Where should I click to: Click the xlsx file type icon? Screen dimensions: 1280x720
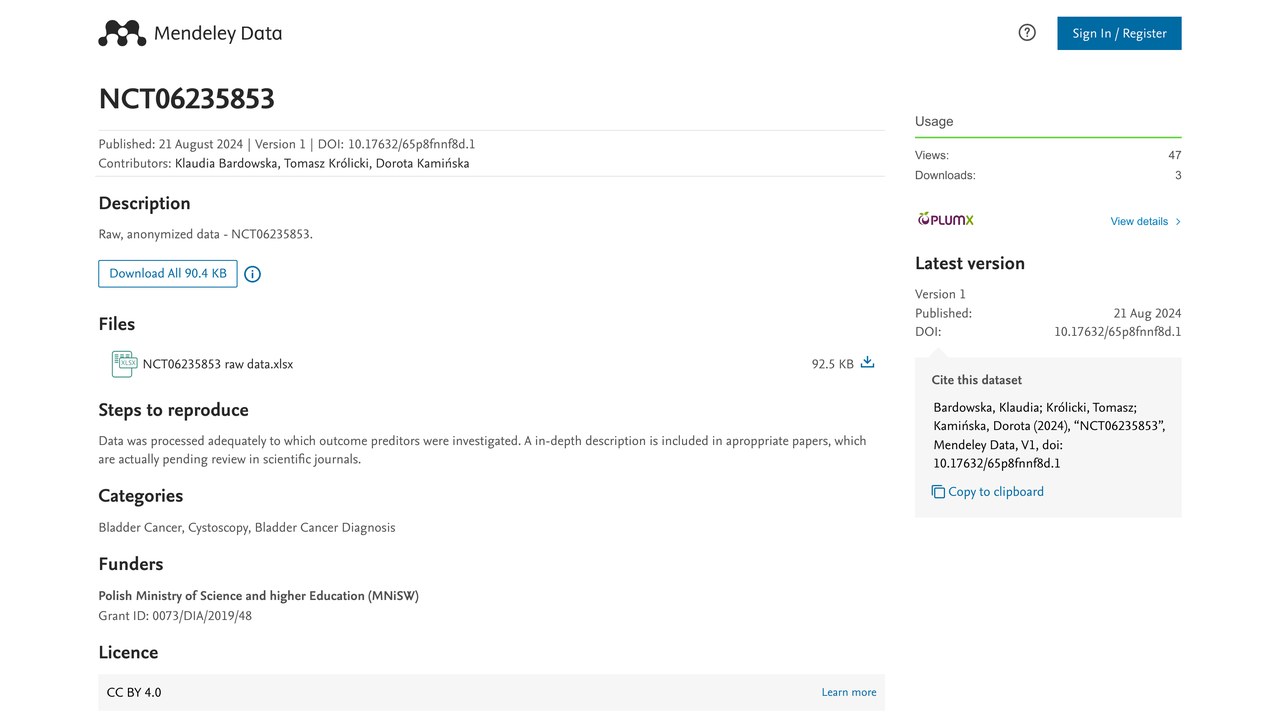click(x=124, y=364)
